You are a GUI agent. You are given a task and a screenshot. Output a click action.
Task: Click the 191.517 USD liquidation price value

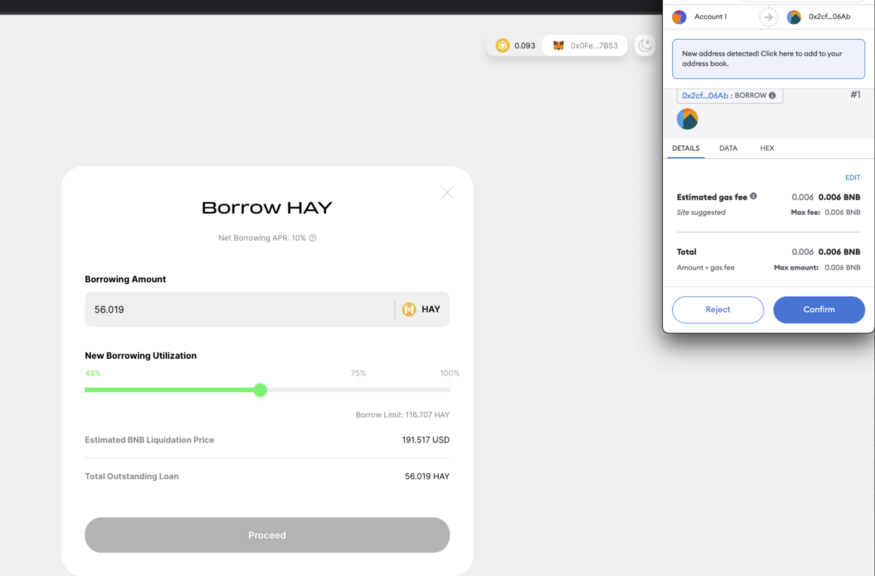tap(426, 440)
